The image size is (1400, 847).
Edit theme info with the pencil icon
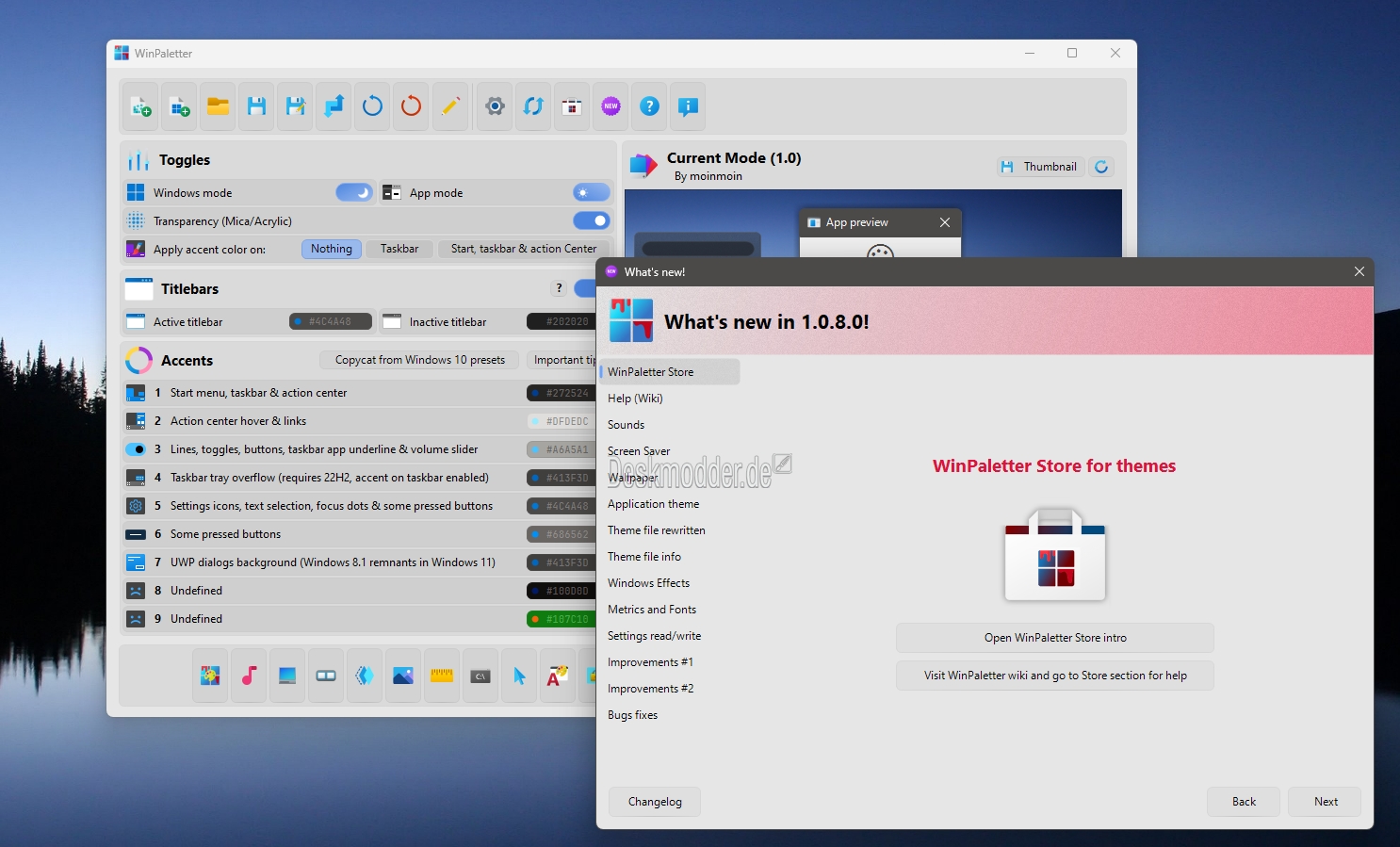click(449, 106)
